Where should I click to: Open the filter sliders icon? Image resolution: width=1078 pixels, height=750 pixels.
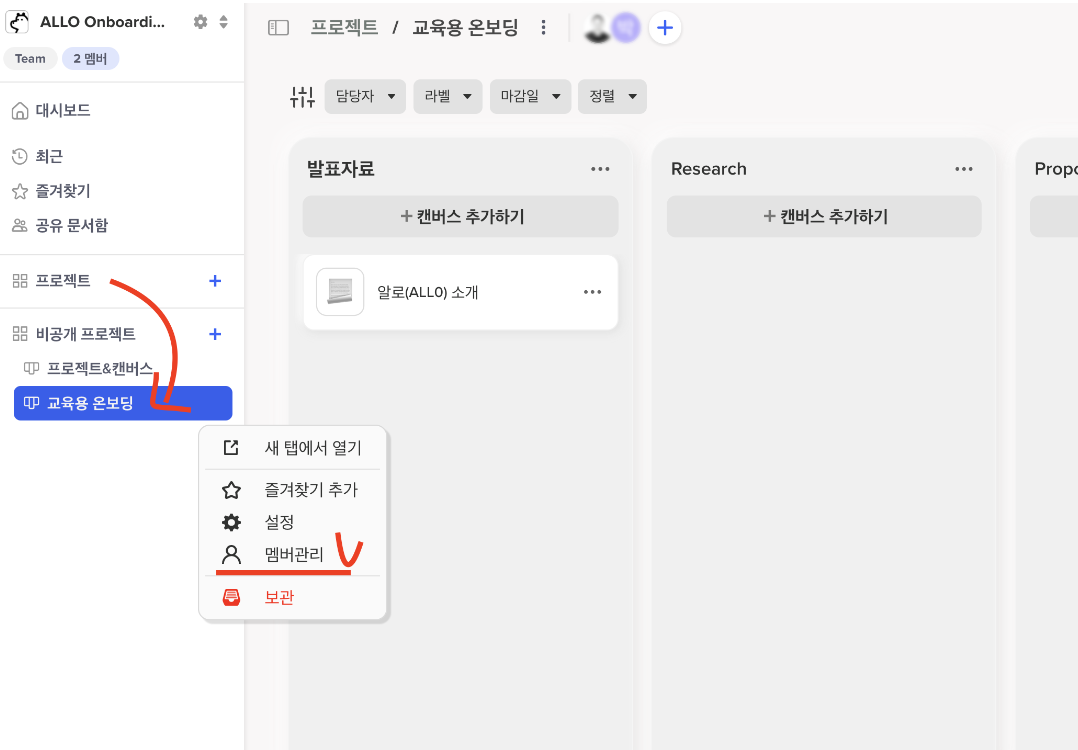point(302,97)
